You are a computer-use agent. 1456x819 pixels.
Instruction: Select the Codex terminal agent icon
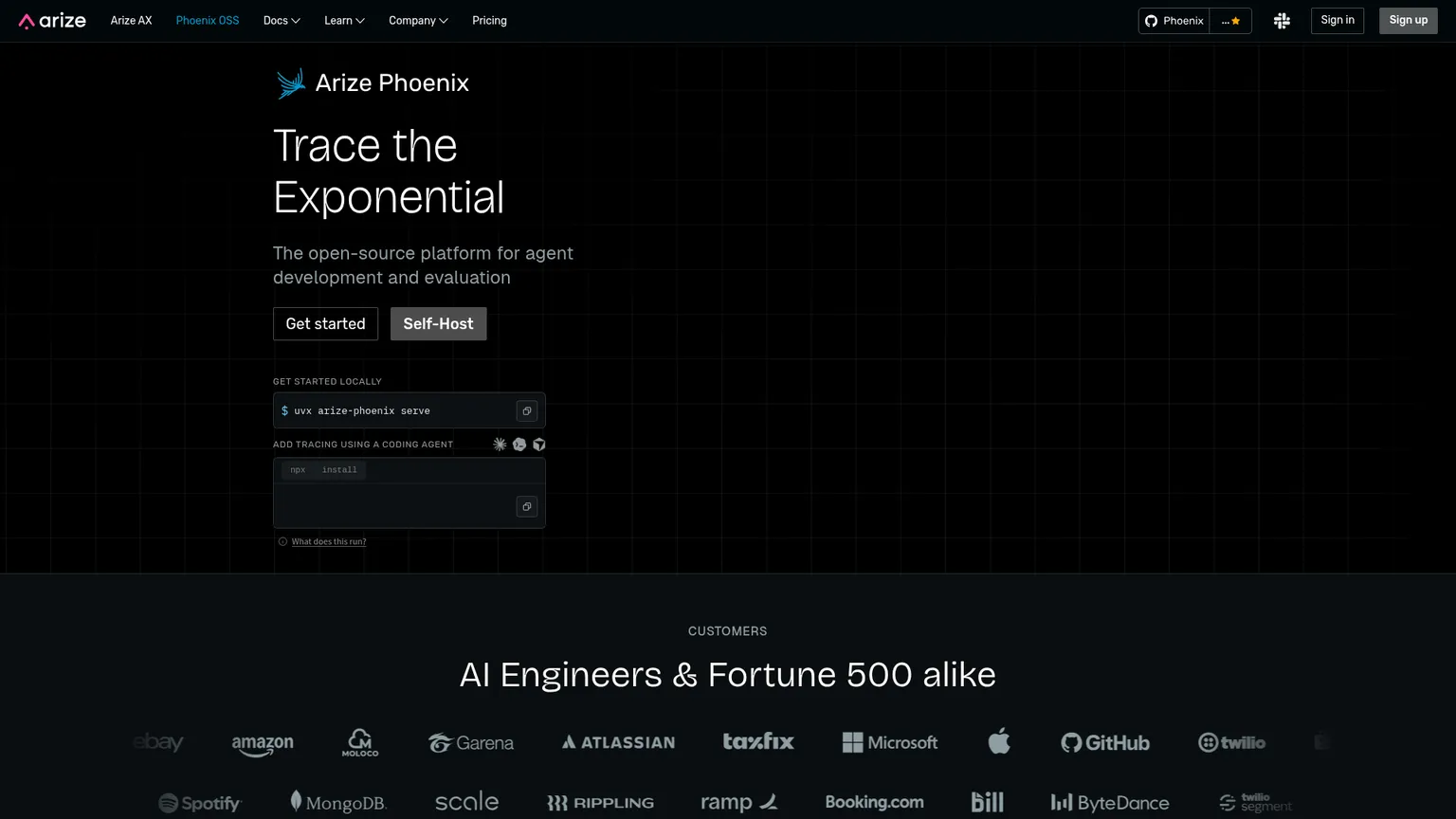point(519,445)
